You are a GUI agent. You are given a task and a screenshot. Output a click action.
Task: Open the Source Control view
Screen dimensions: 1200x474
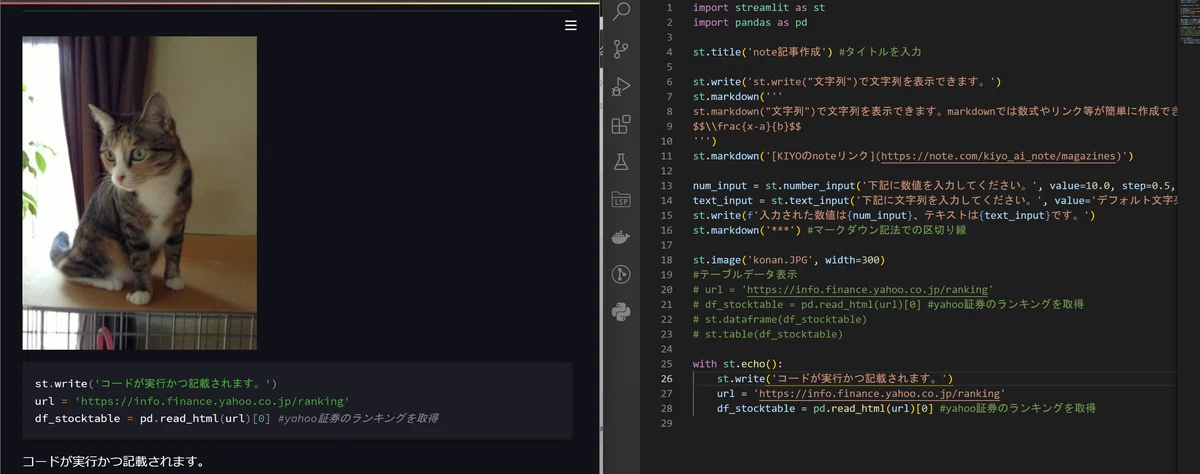coord(621,49)
